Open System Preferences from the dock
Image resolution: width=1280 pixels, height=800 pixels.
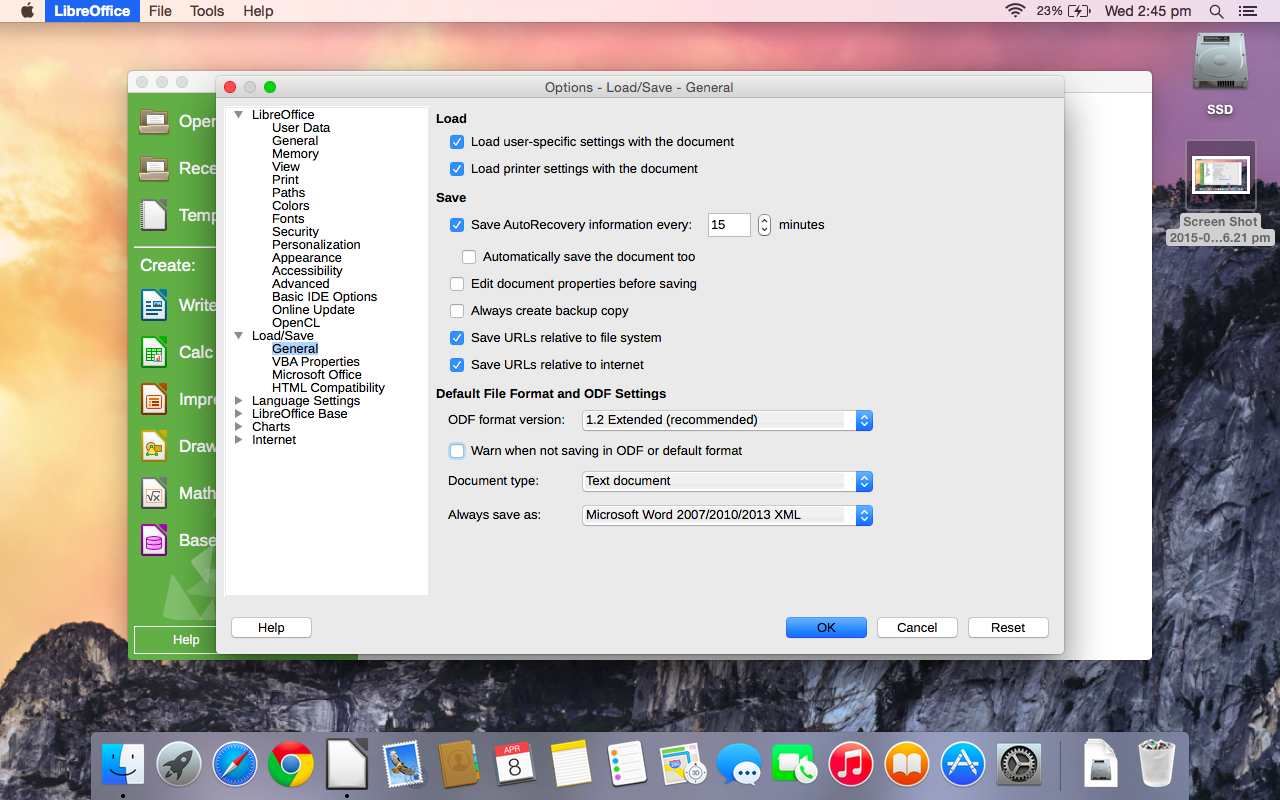(x=1019, y=765)
